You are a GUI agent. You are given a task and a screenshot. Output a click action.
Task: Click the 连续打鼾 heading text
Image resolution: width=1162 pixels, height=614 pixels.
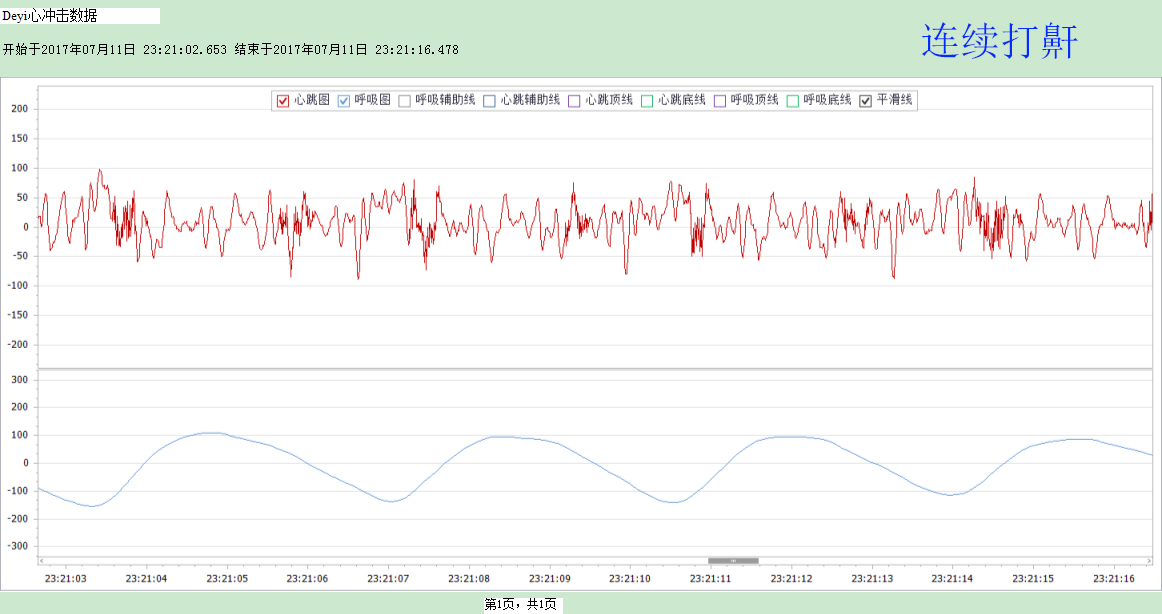[999, 42]
